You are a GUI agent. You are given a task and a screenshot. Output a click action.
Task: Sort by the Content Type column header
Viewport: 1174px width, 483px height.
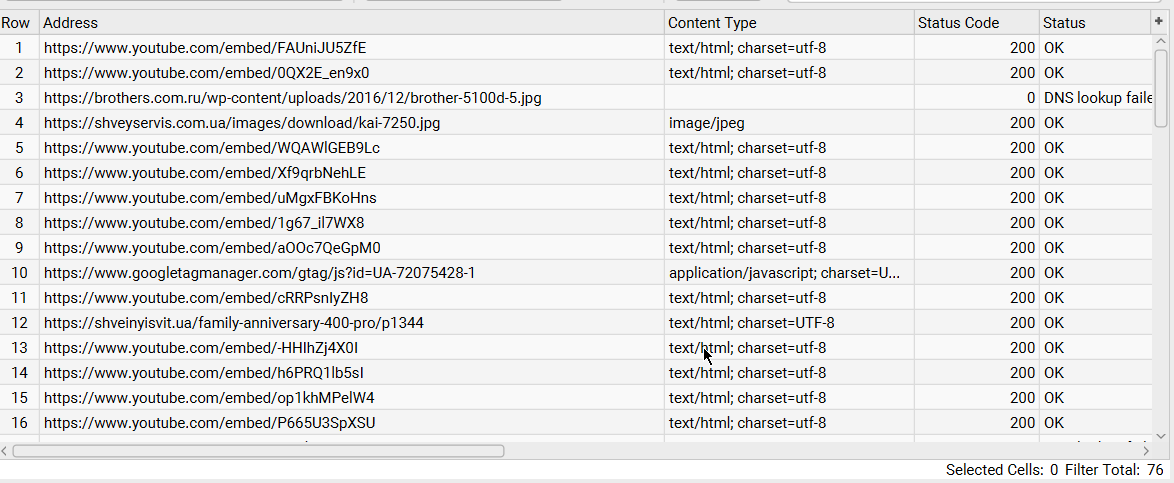[789, 23]
